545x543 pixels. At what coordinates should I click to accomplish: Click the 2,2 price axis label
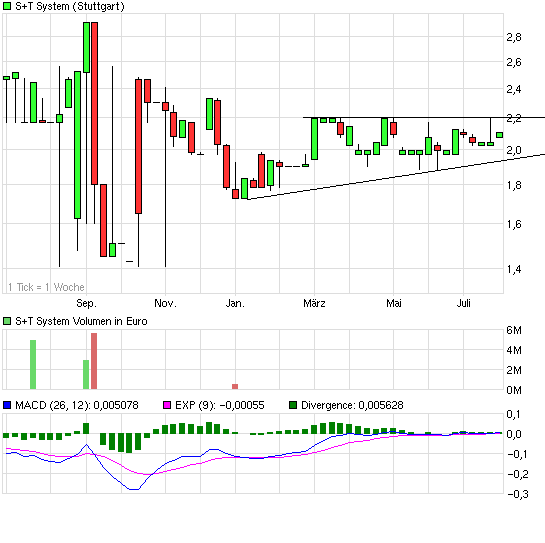514,118
